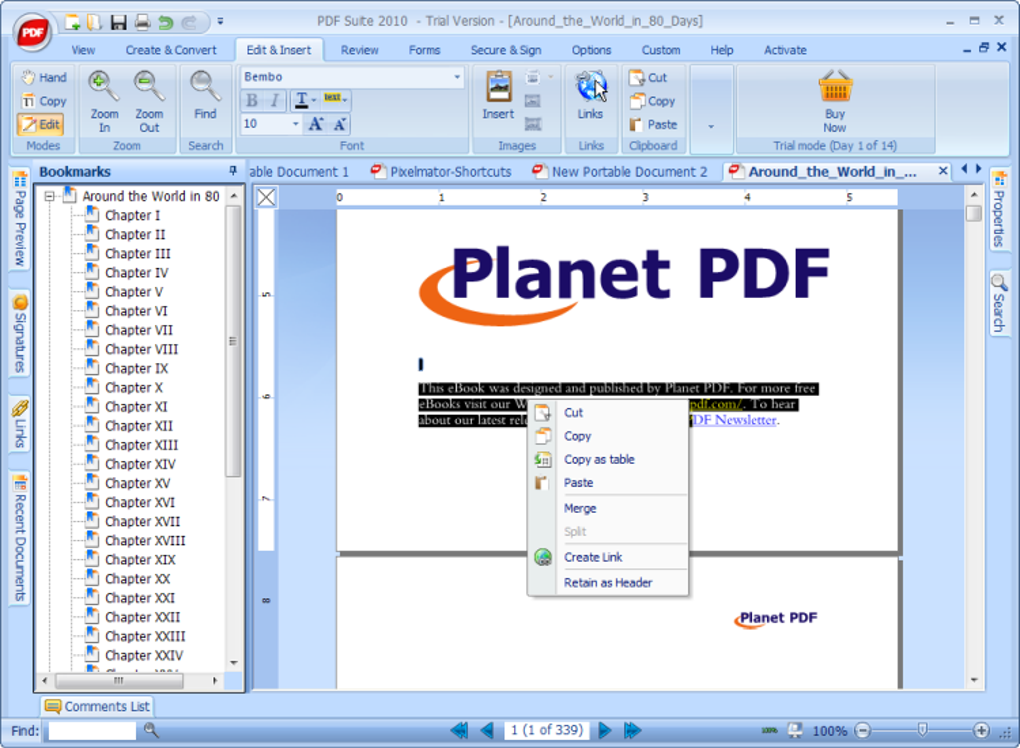Decrease the font size with small A

pos(340,124)
